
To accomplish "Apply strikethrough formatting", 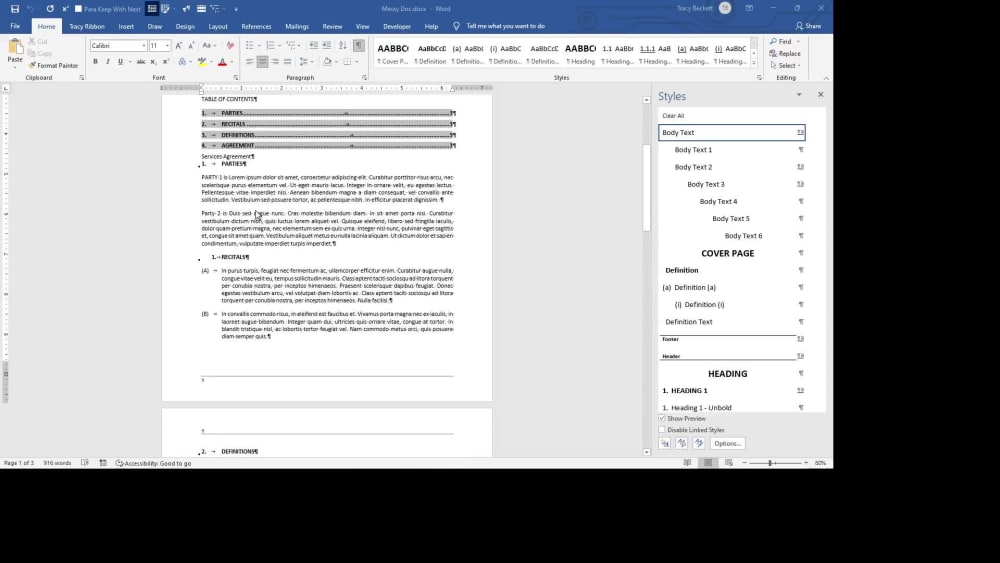I will [140, 62].
